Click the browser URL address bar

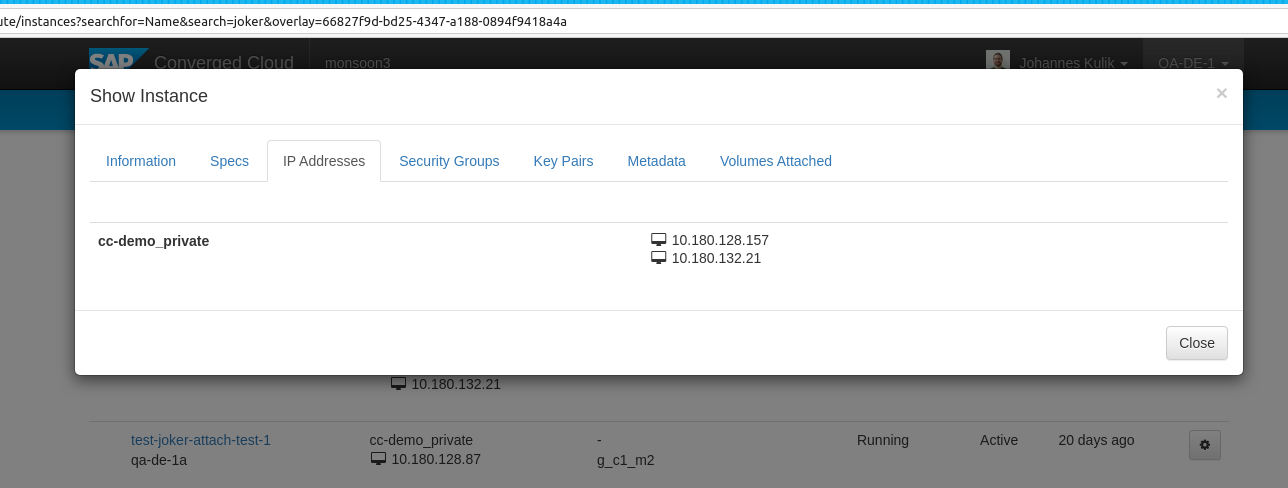[644, 21]
